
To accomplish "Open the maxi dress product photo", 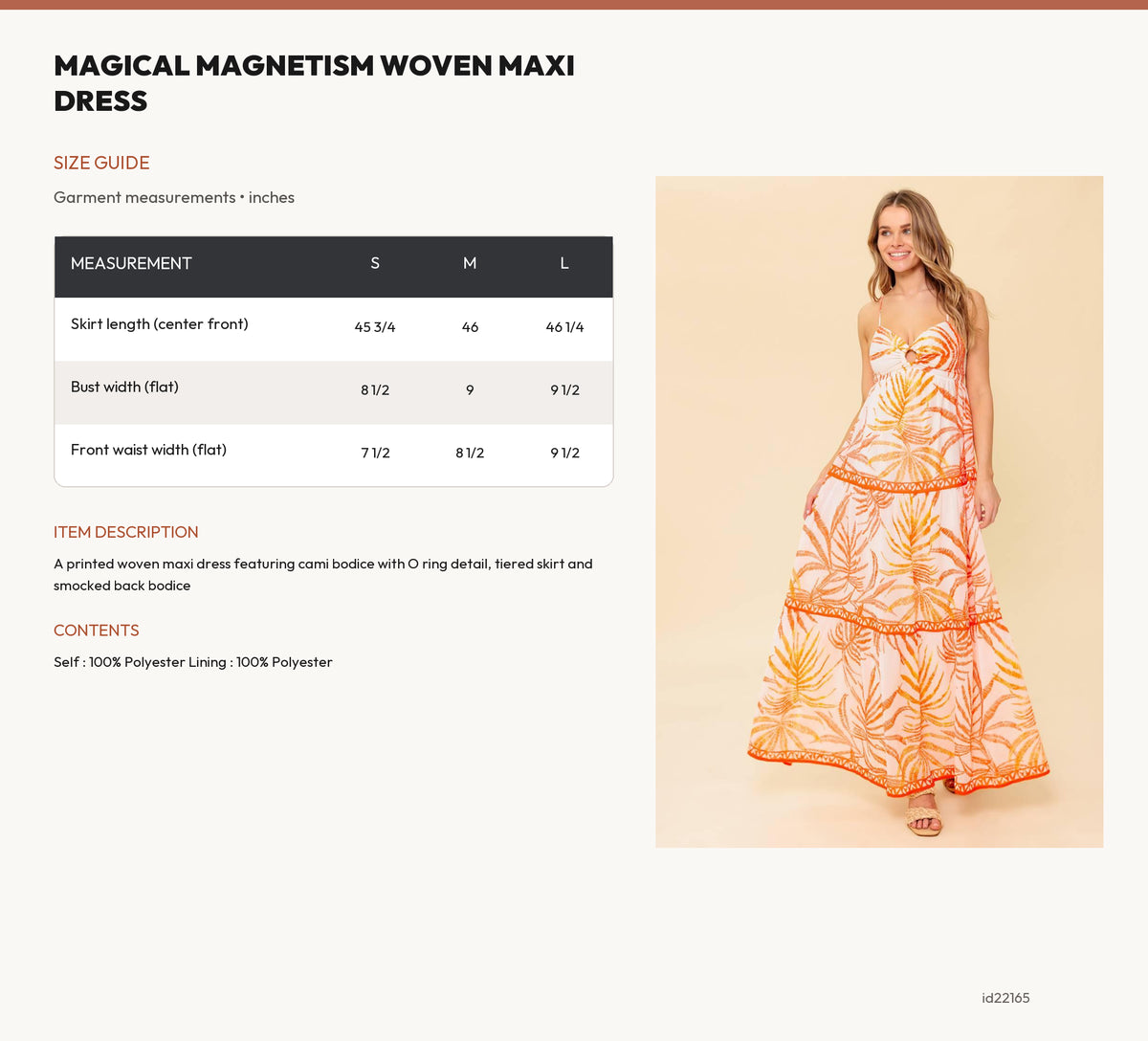I will [x=879, y=512].
